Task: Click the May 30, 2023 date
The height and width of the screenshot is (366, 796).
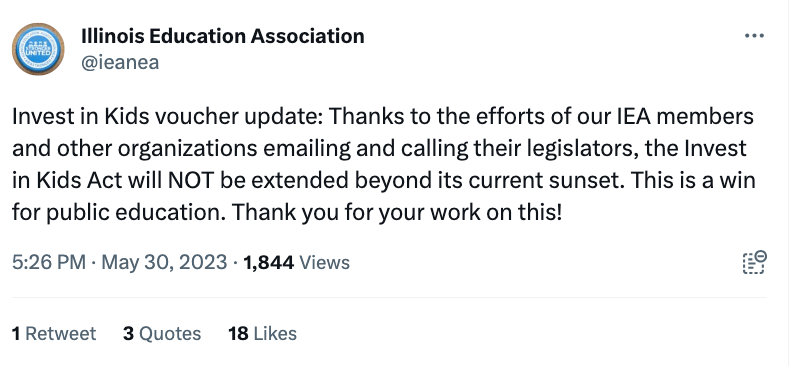Action: (x=164, y=262)
